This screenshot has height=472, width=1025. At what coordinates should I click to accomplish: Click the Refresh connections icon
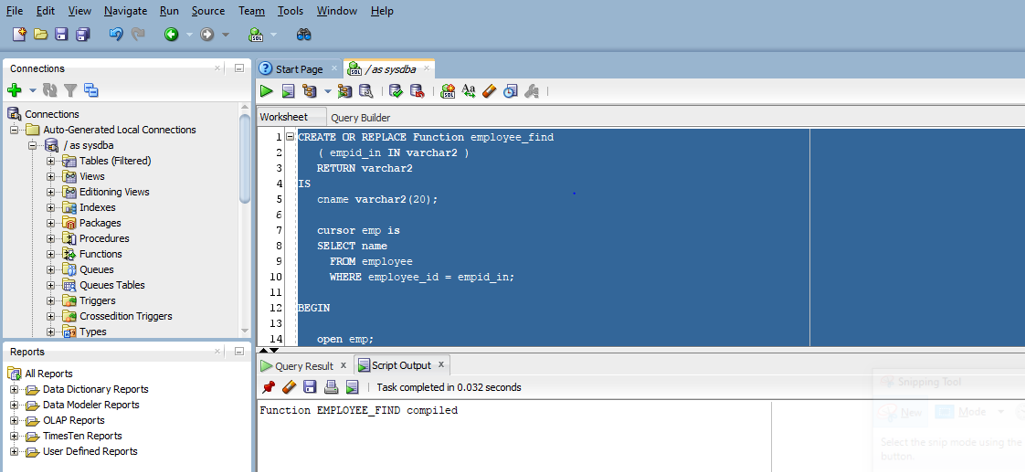(x=50, y=90)
